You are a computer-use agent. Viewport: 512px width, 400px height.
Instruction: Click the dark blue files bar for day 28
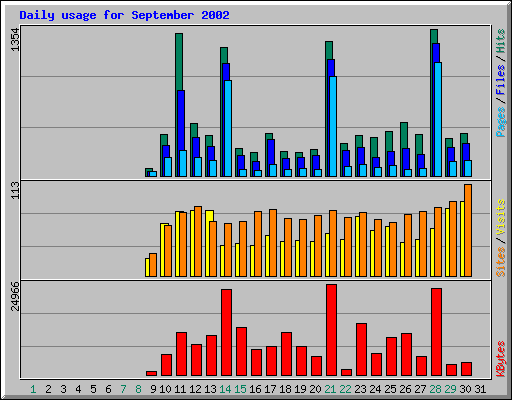(x=436, y=110)
